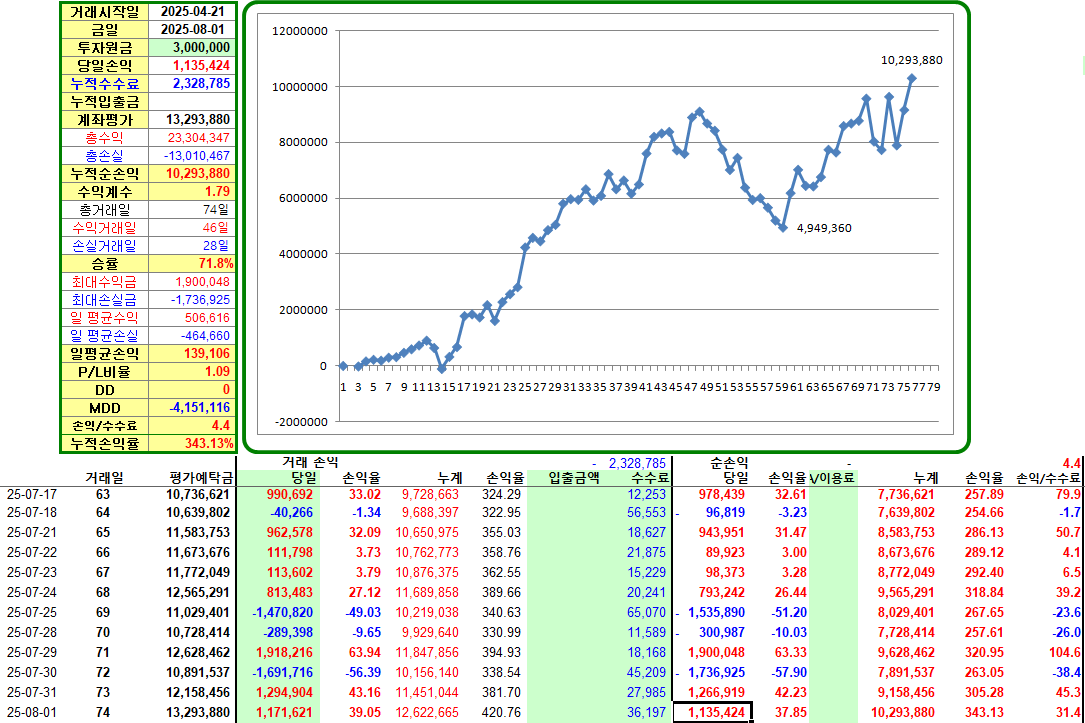Viewport: 1085px width, 723px height.
Task: Click the 당일 손익 cell 1,918,216
Action: (284, 653)
